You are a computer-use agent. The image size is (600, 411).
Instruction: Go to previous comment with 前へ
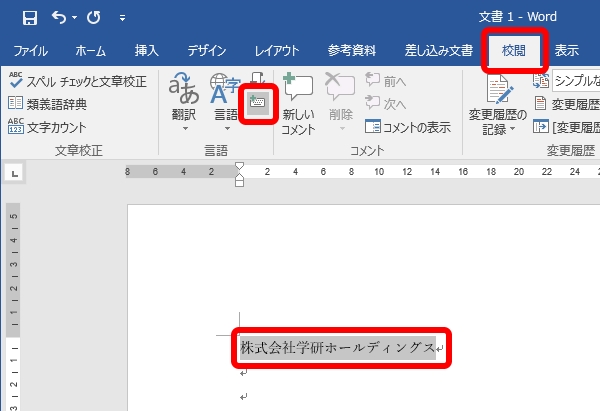pyautogui.click(x=385, y=80)
